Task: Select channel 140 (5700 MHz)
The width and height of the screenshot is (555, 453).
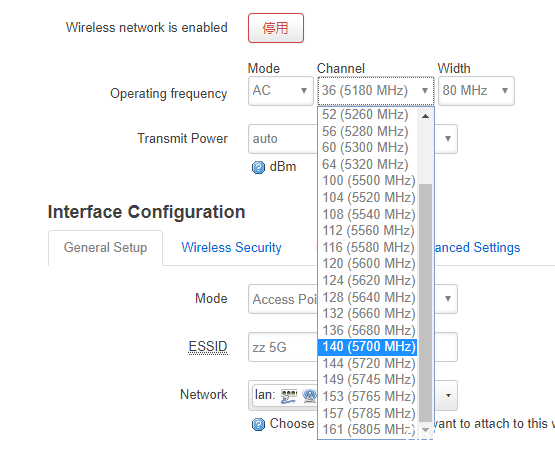Action: [x=367, y=346]
